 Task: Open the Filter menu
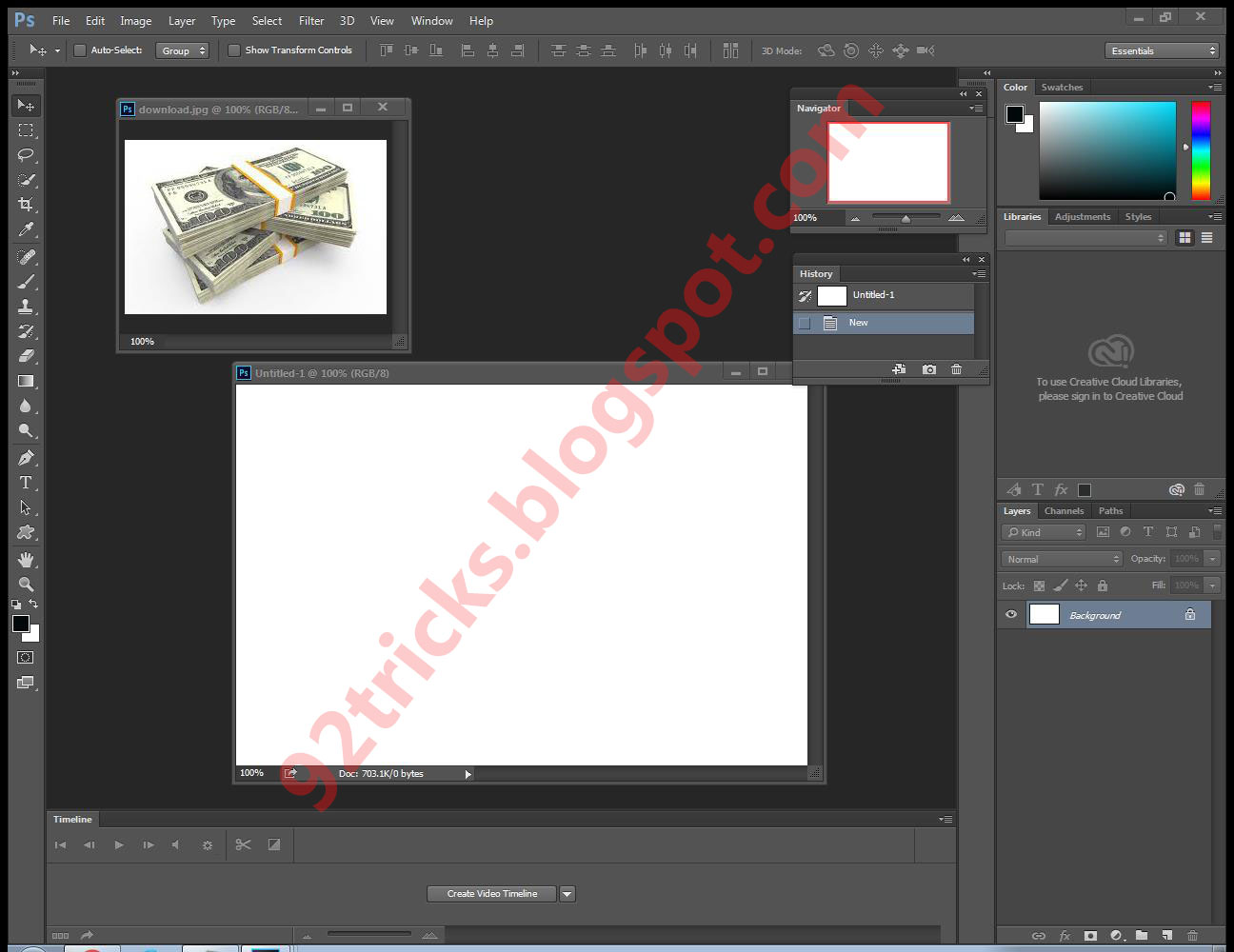(x=311, y=20)
